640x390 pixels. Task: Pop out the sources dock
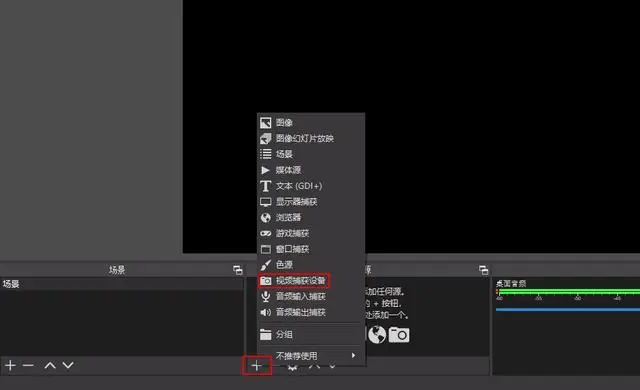click(x=484, y=270)
